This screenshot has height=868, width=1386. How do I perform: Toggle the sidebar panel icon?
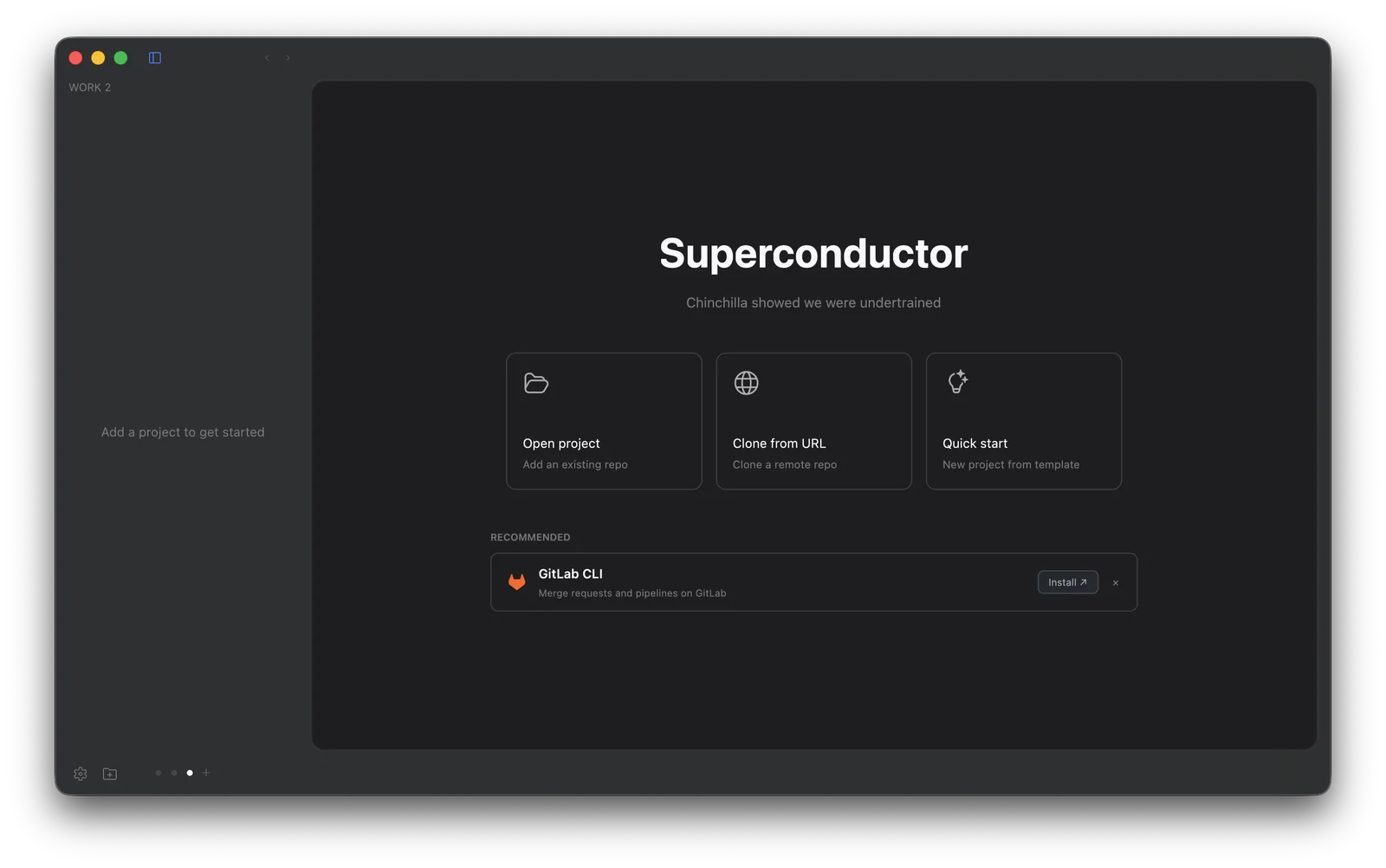pos(155,58)
